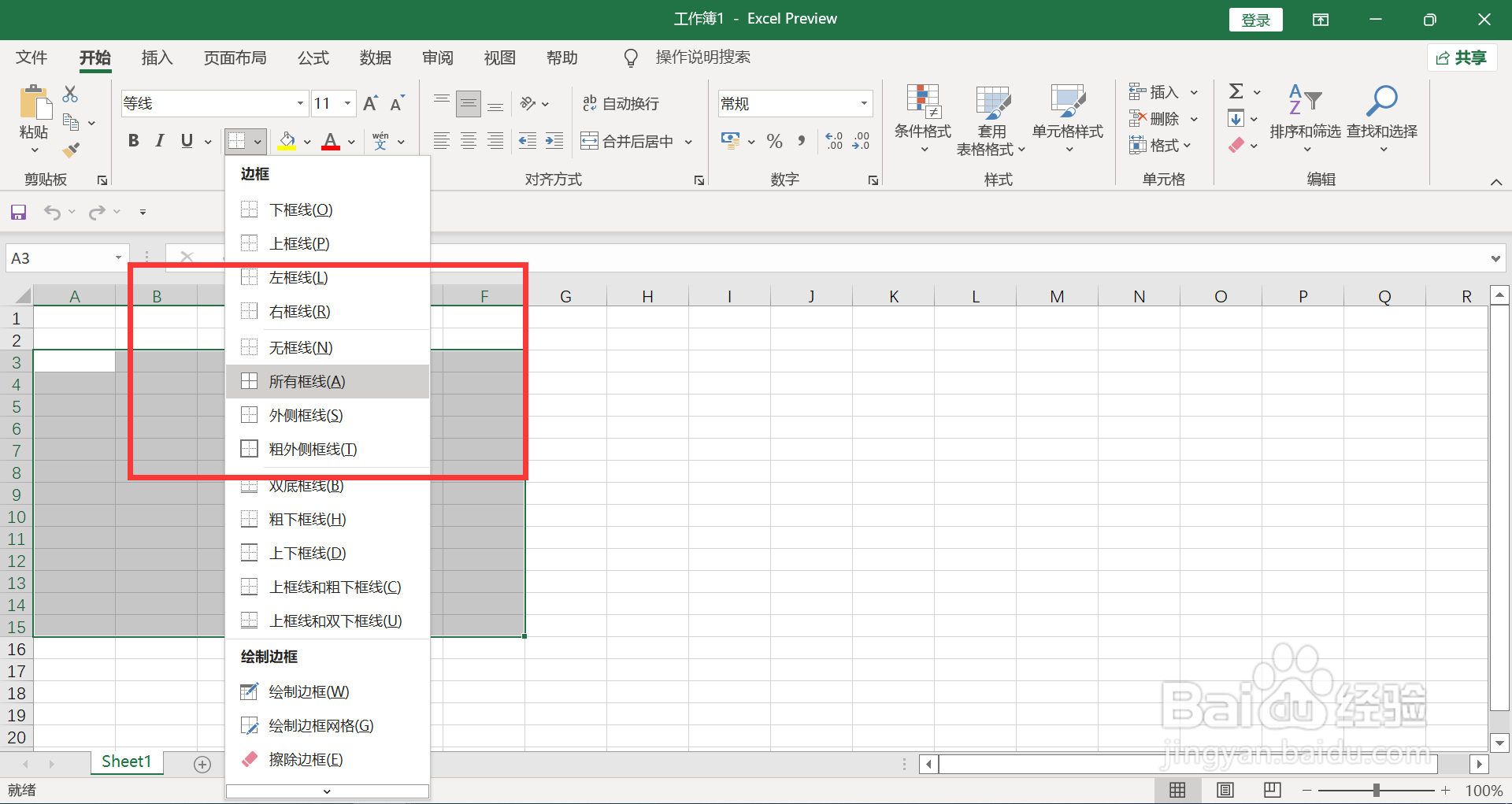Click the Fill down icon

1236,119
